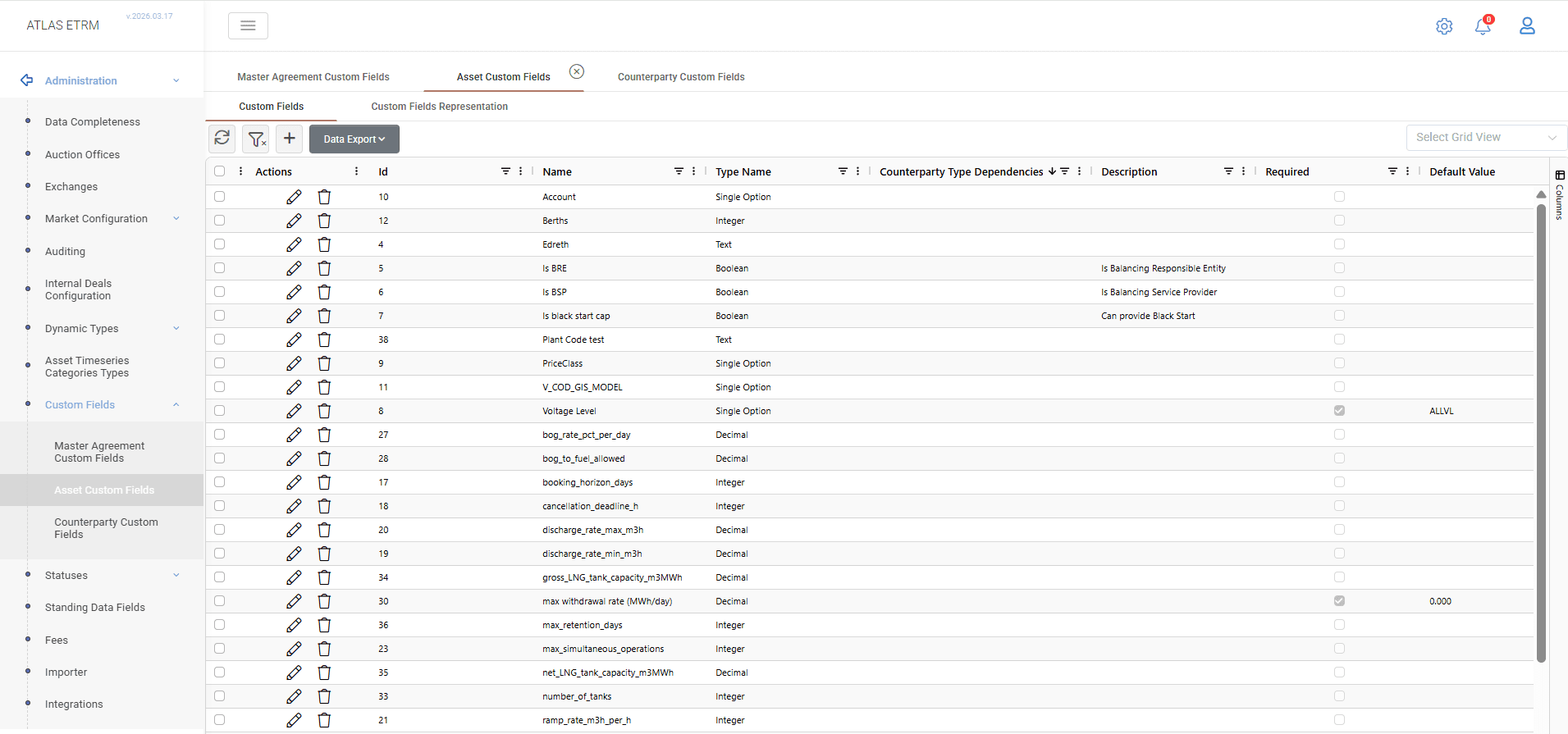The image size is (1568, 734).
Task: Open the Type Name column menu dots
Action: [857, 171]
